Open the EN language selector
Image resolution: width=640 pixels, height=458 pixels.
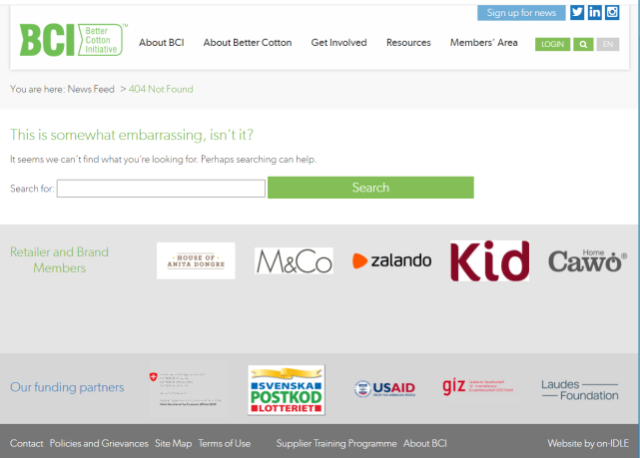point(607,44)
